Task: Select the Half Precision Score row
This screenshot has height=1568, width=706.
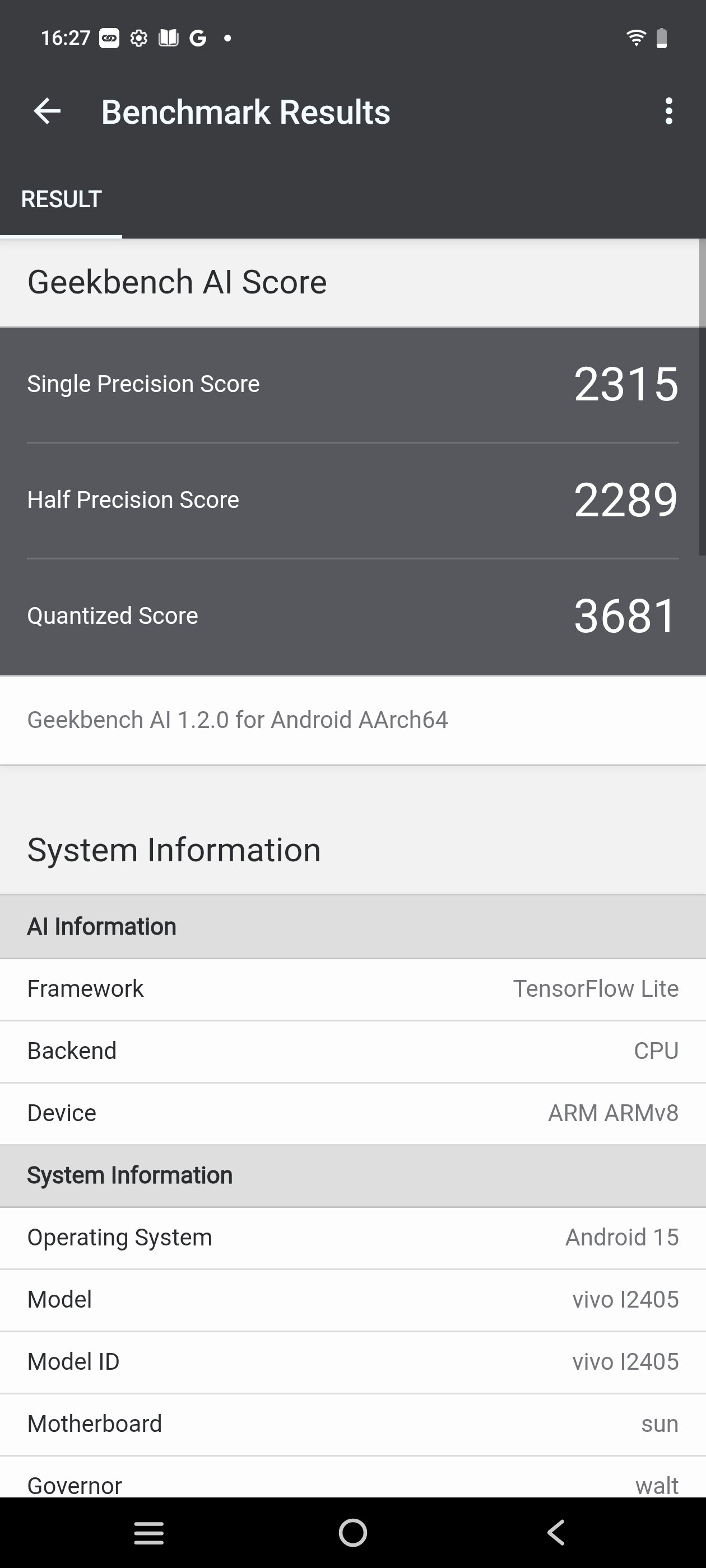Action: pyautogui.click(x=352, y=500)
